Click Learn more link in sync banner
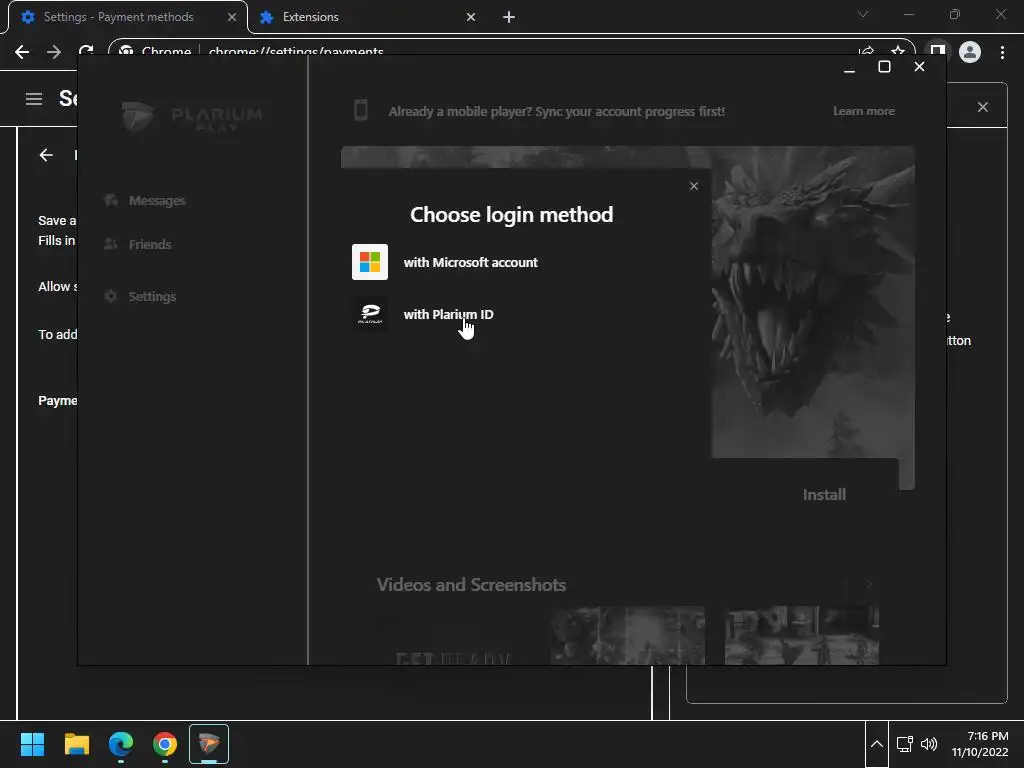Image resolution: width=1024 pixels, height=768 pixels. point(863,111)
